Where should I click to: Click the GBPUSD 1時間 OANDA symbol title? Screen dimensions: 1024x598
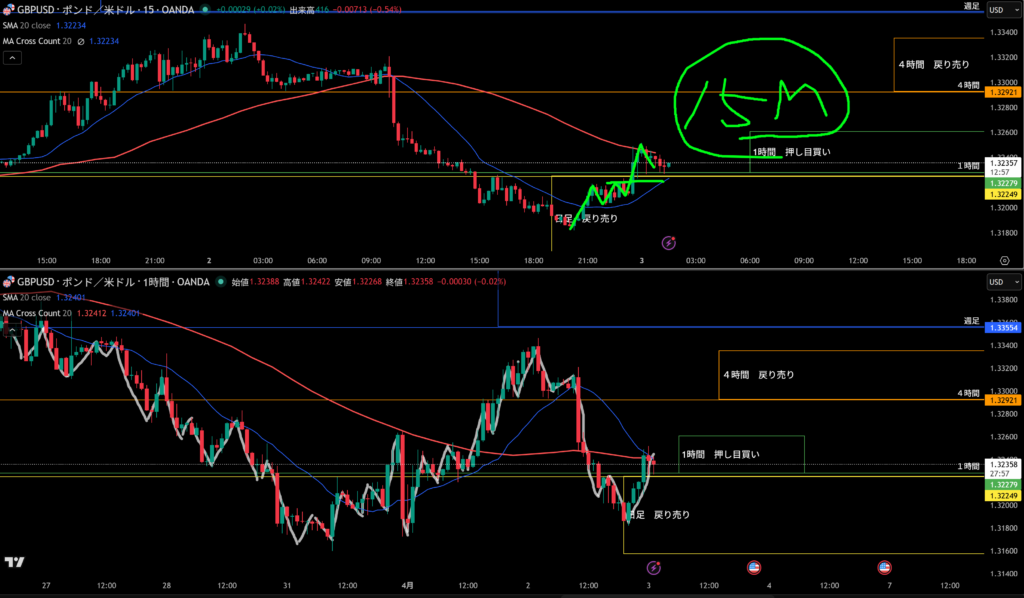(112, 283)
